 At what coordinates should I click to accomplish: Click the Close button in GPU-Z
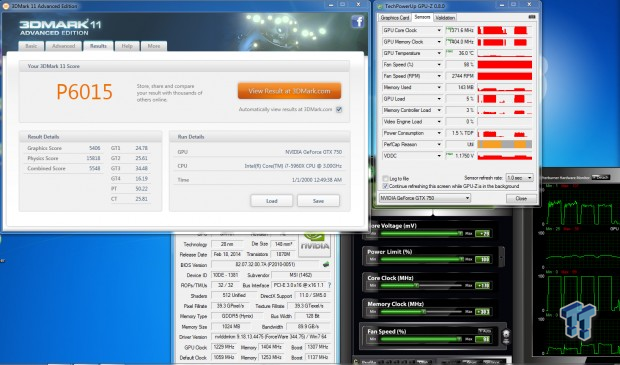[x=521, y=199]
